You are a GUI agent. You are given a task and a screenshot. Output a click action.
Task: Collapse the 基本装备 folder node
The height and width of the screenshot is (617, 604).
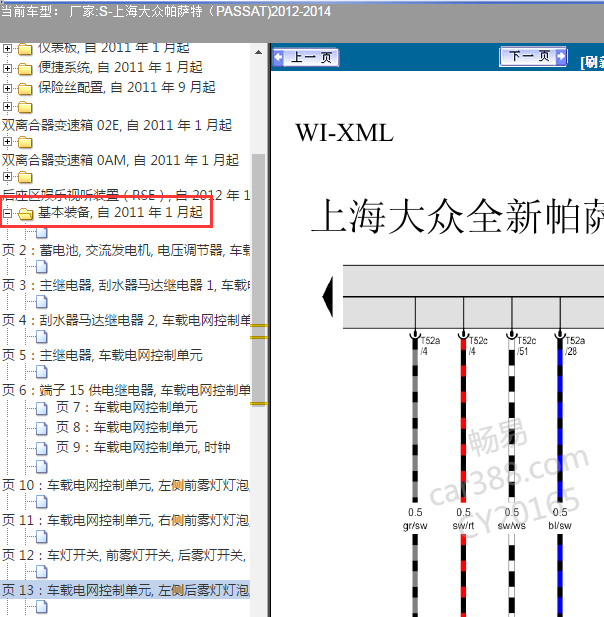(x=8, y=213)
